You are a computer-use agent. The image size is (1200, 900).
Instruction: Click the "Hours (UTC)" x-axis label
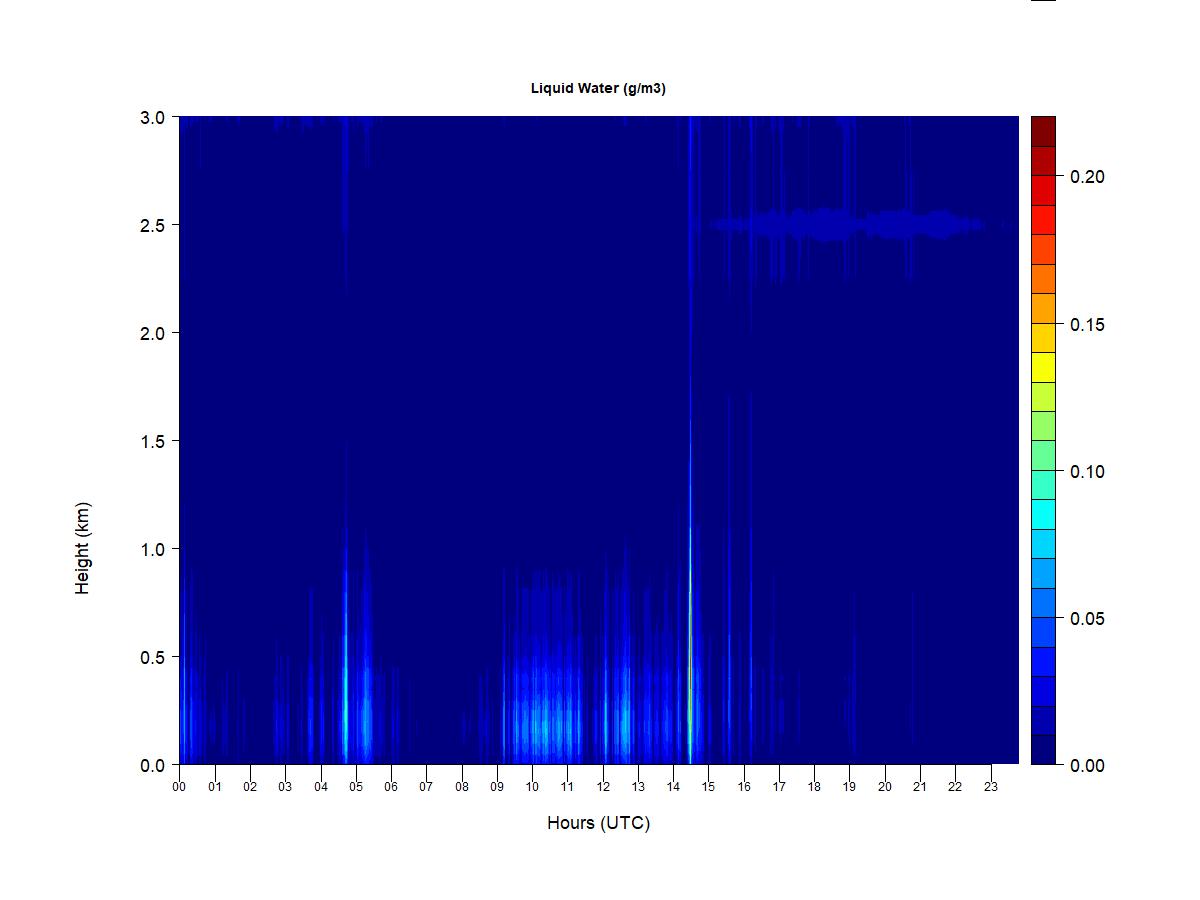point(598,823)
